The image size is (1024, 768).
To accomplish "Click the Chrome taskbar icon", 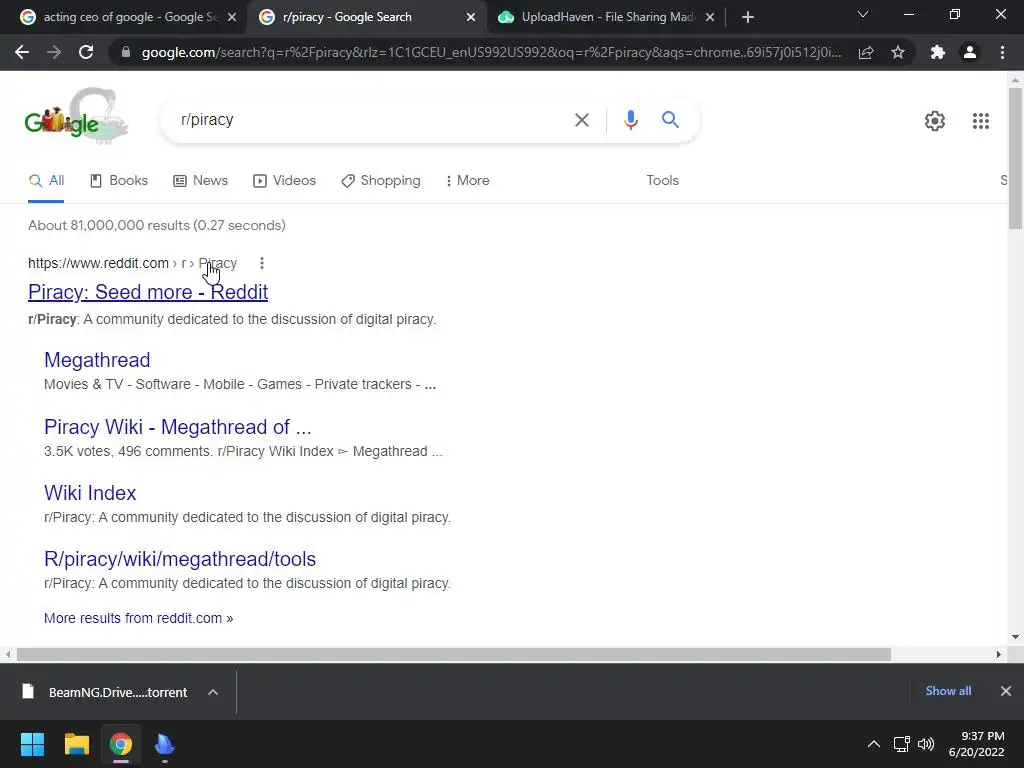I will coord(120,744).
